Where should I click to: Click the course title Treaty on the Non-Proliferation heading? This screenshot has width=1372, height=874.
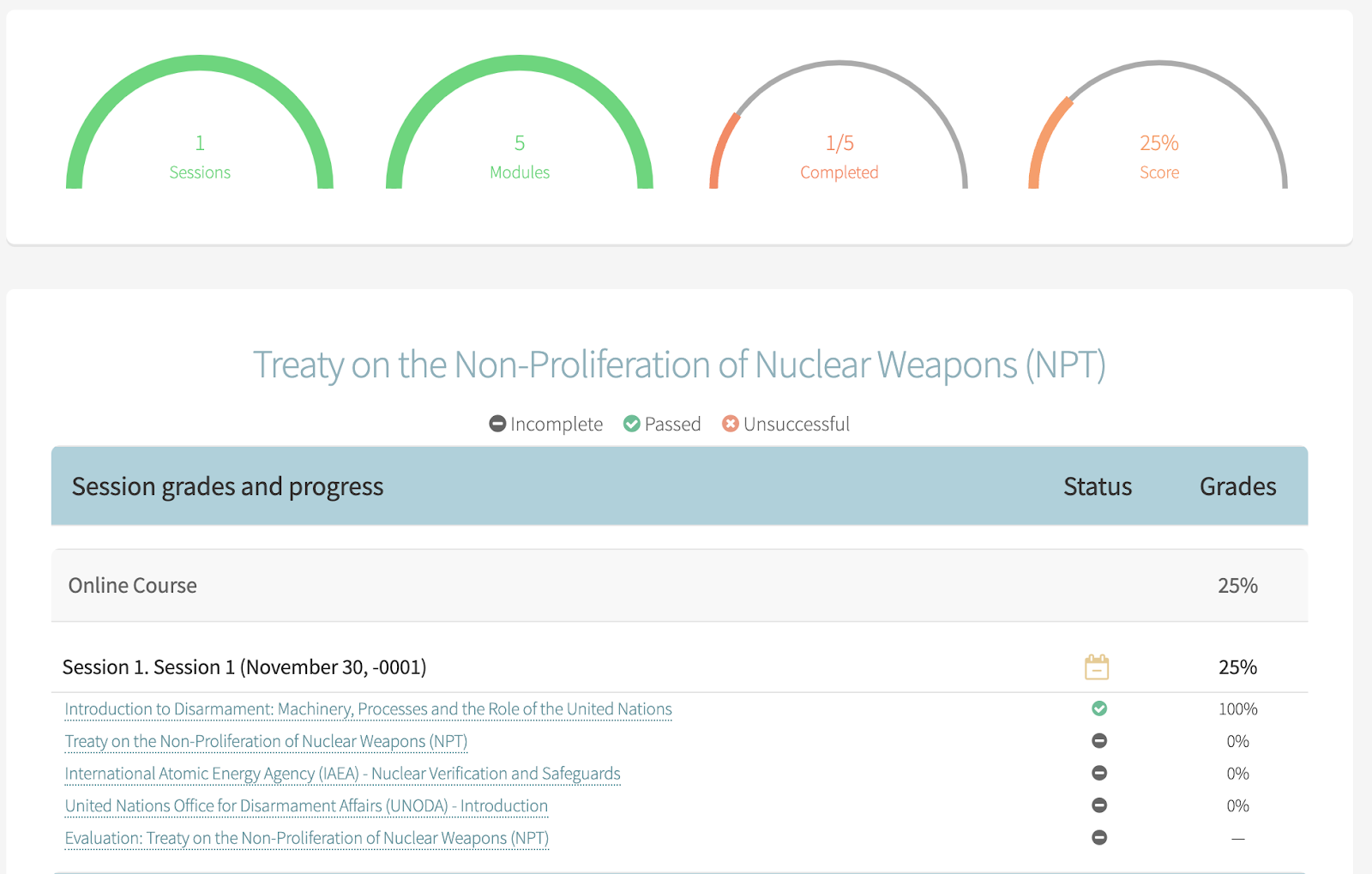679,365
